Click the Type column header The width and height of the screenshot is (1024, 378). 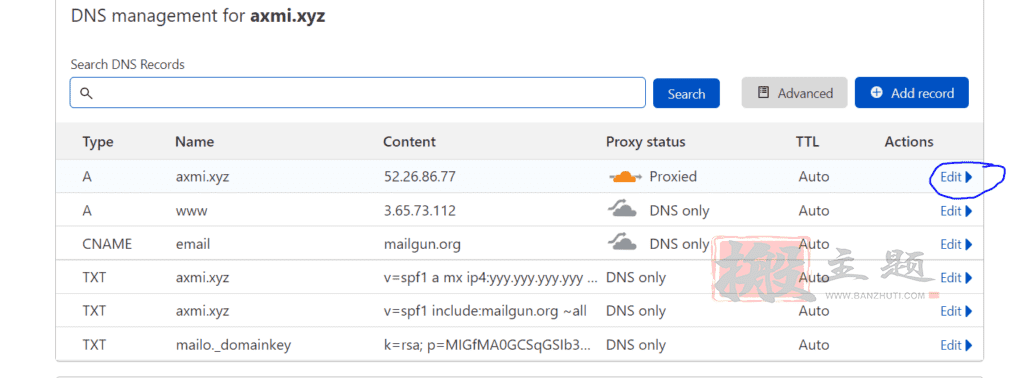98,142
